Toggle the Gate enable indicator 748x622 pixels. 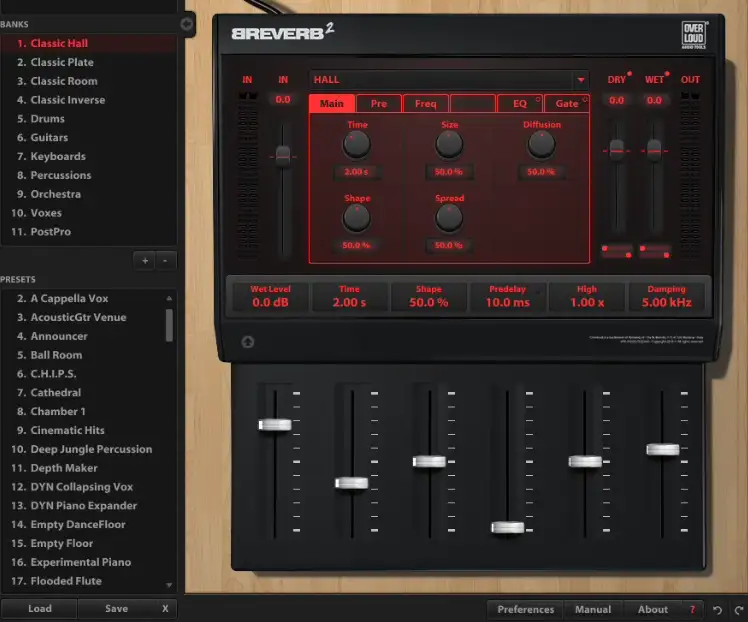click(x=585, y=99)
